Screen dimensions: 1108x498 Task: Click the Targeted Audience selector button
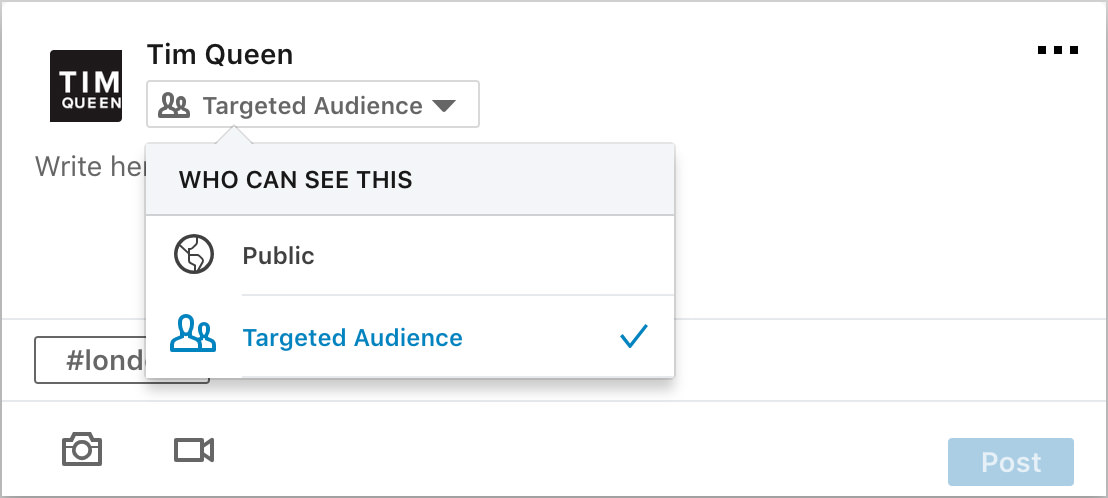tap(312, 105)
